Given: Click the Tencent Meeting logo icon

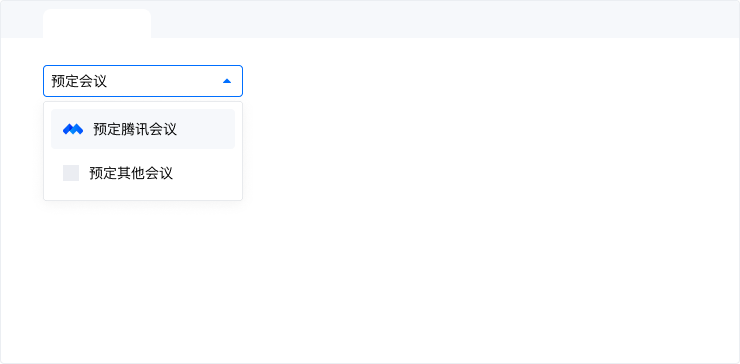Looking at the screenshot, I should pyautogui.click(x=73, y=129).
